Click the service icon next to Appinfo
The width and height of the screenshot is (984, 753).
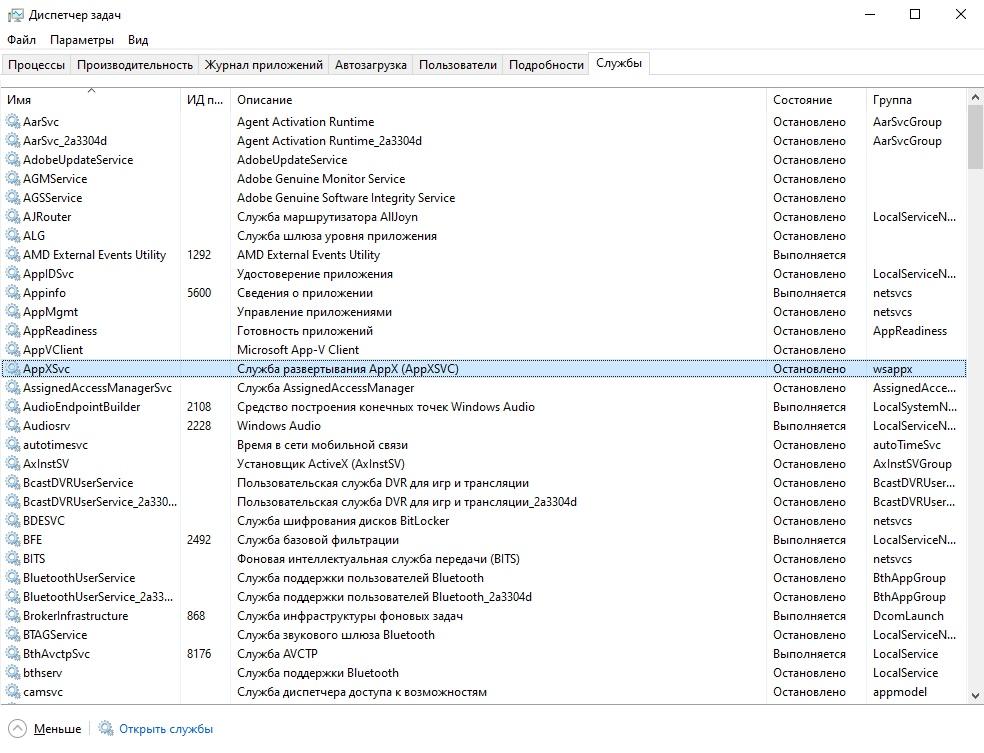(13, 292)
